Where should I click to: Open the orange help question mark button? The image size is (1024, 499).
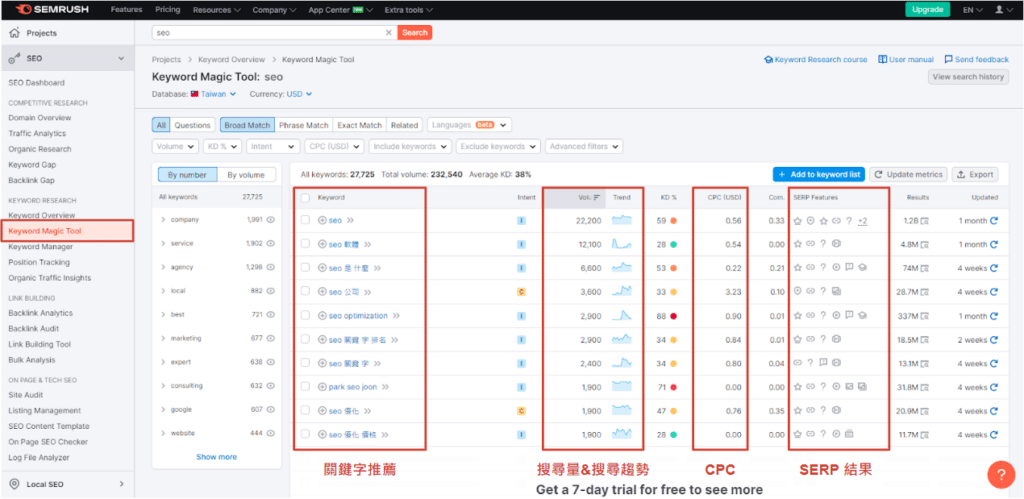click(1000, 474)
